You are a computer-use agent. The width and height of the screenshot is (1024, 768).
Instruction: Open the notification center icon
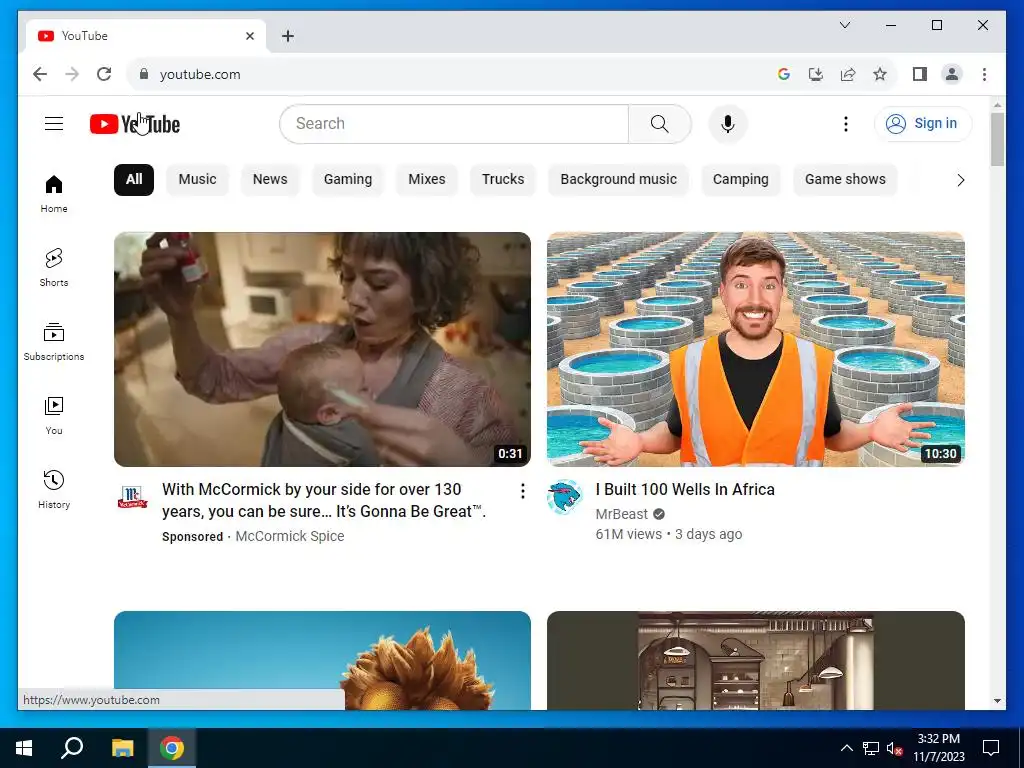pyautogui.click(x=991, y=748)
